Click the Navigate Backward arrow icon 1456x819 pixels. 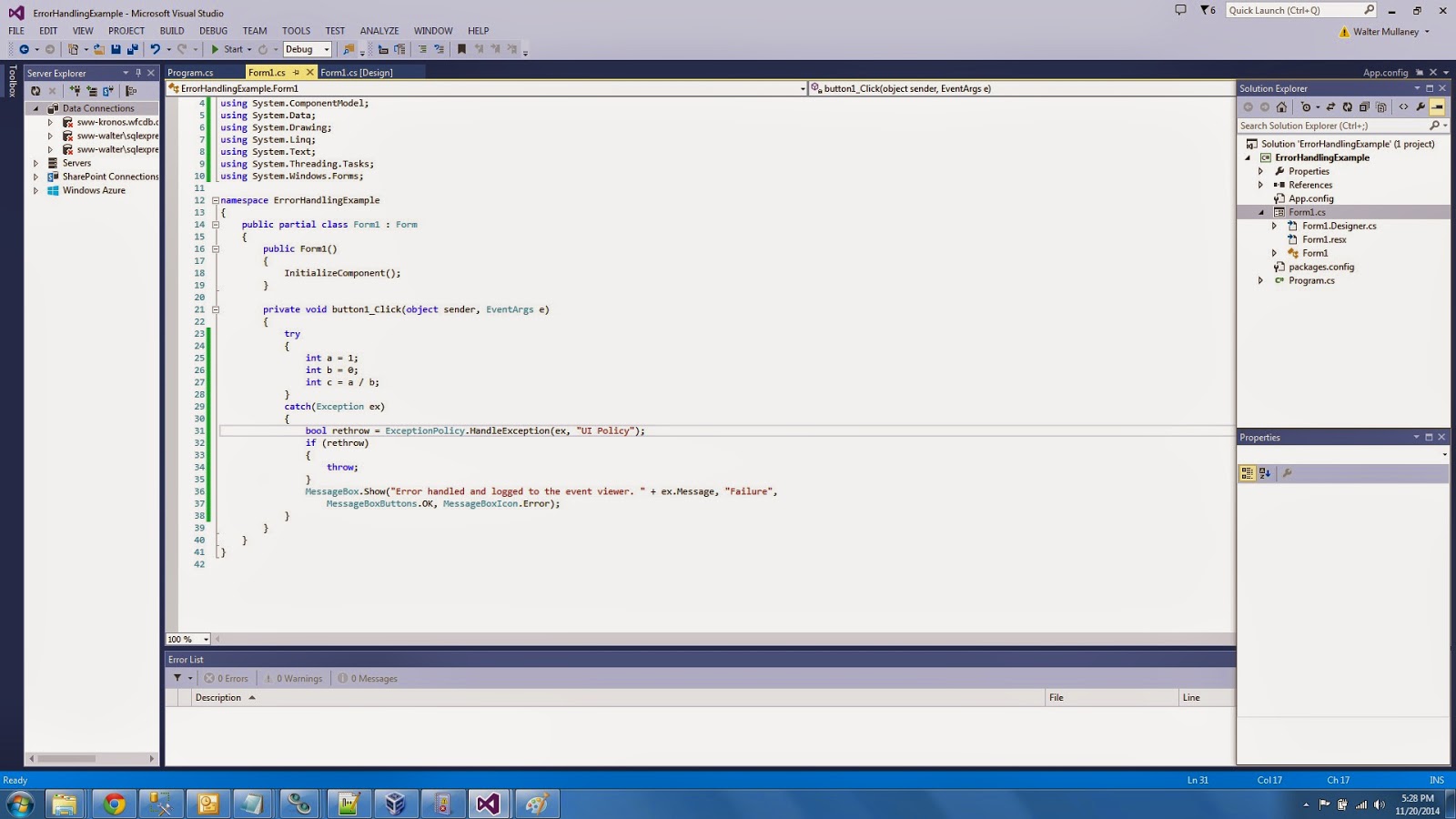pyautogui.click(x=25, y=49)
